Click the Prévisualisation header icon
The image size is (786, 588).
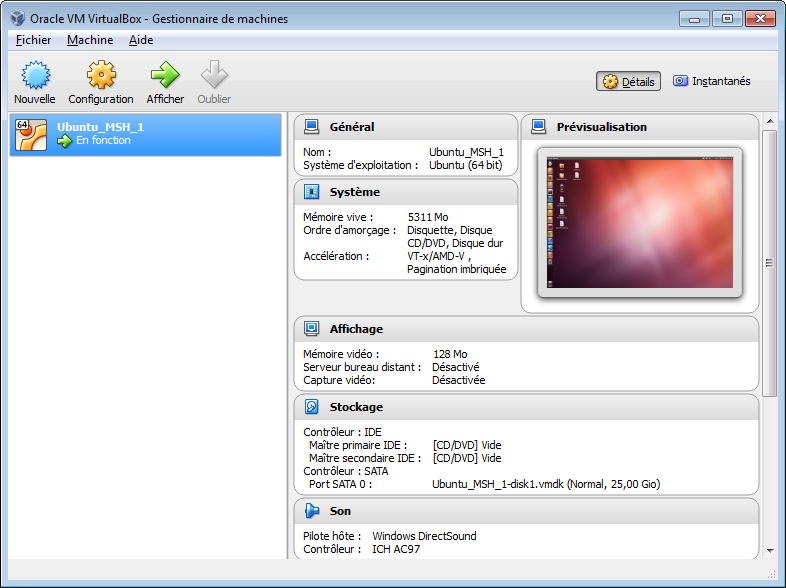pos(539,127)
